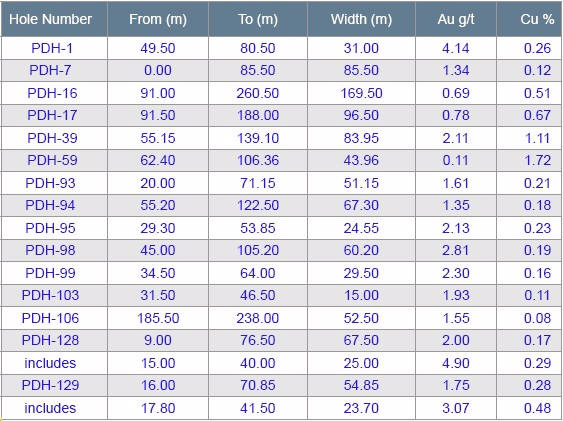Screen dimensions: 563x421
Task: Select the PDH-93 hole number
Action: coord(50,183)
